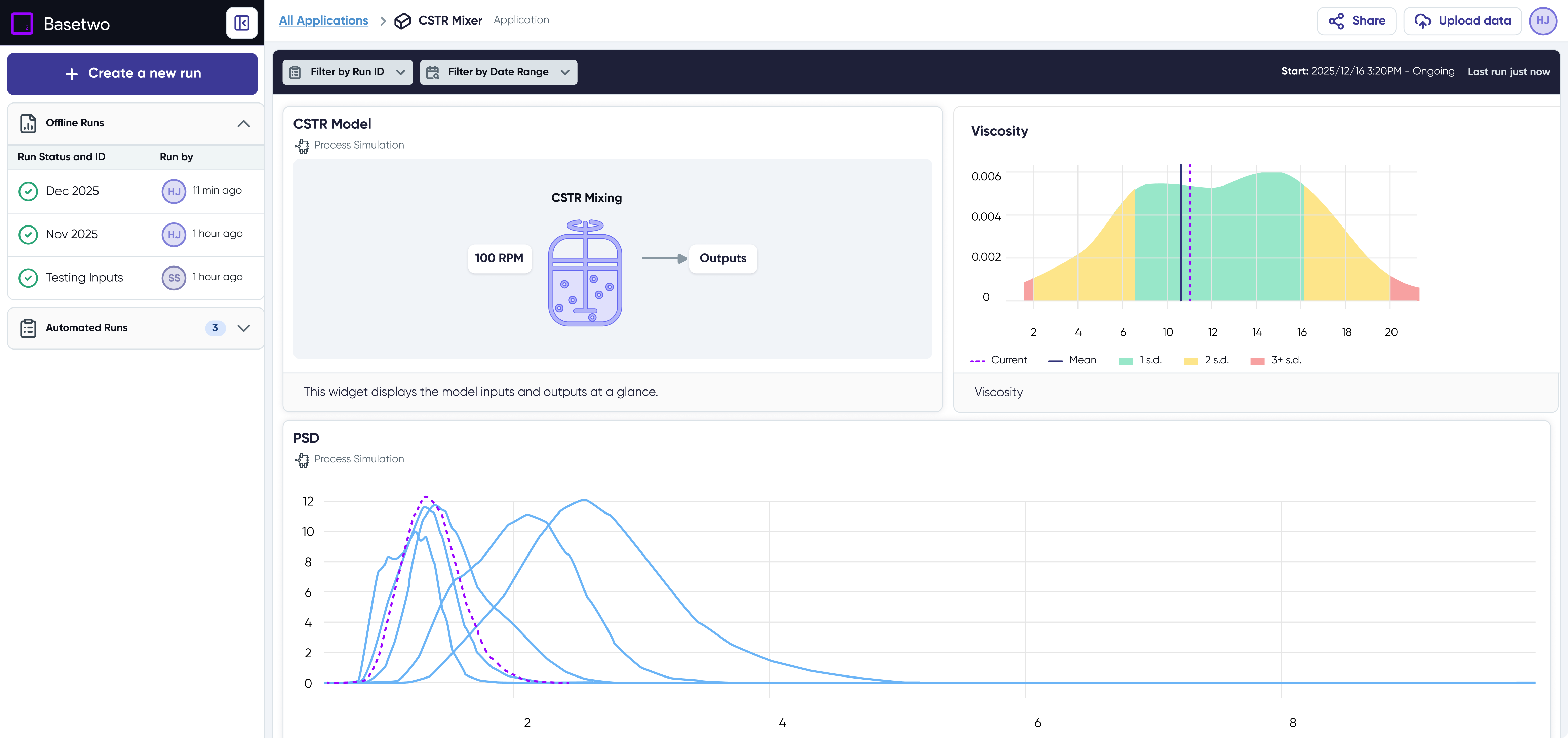Image resolution: width=1568 pixels, height=738 pixels.
Task: Open the All Applications breadcrumb link
Action: (x=323, y=20)
